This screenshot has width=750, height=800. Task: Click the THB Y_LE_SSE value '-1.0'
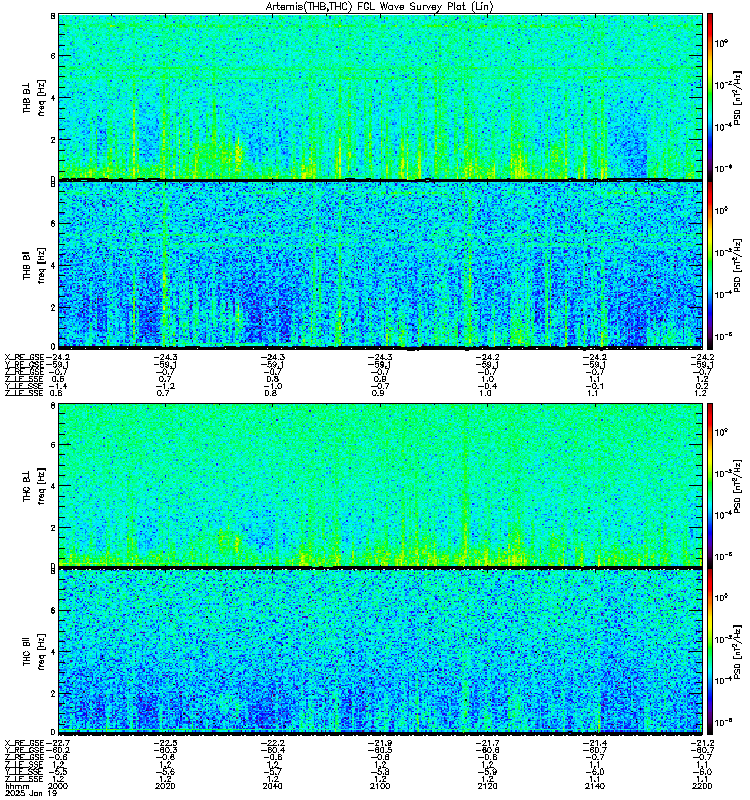point(273,386)
